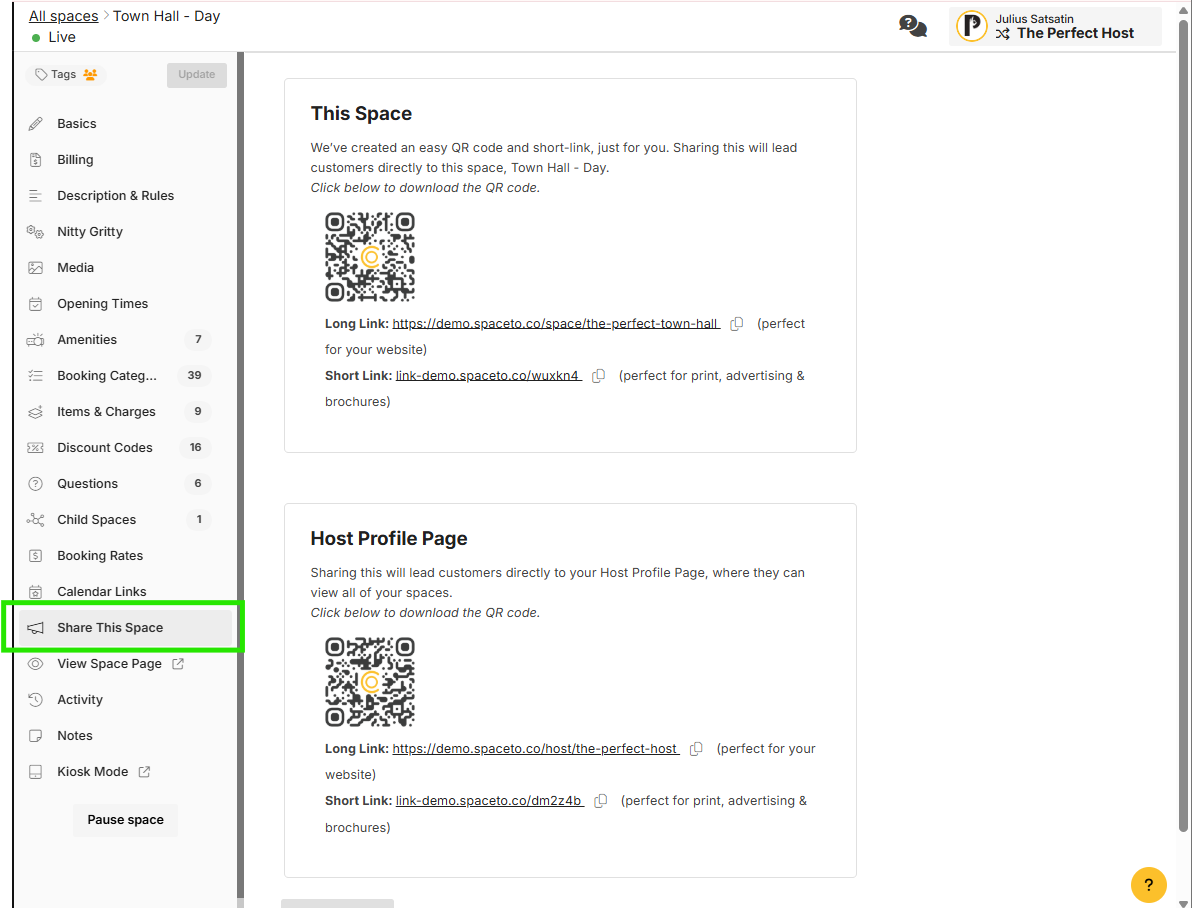Click the Notes sticky-note icon
This screenshot has height=908, width=1192.
tap(36, 736)
